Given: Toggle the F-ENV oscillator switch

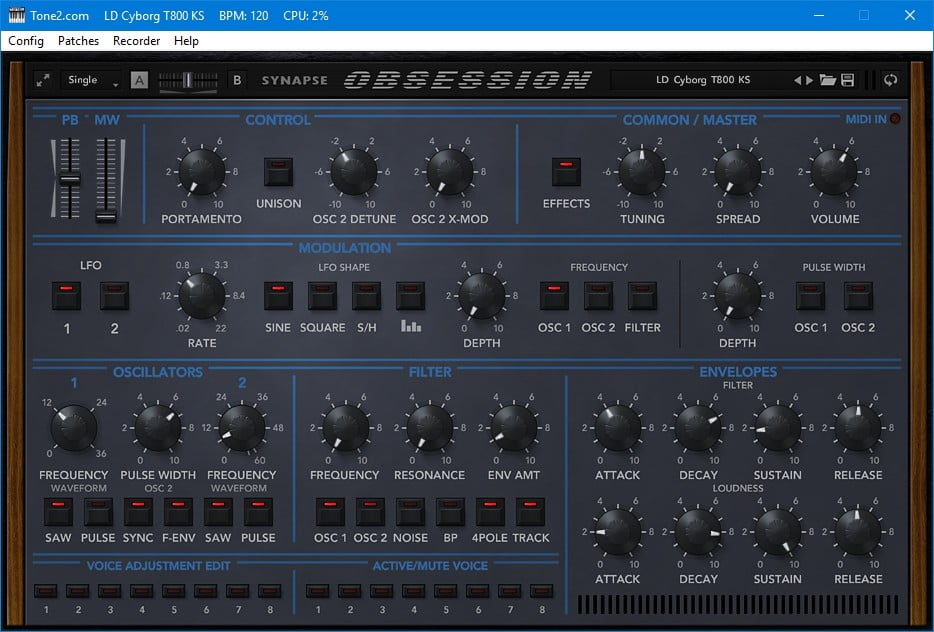Looking at the screenshot, I should point(178,512).
